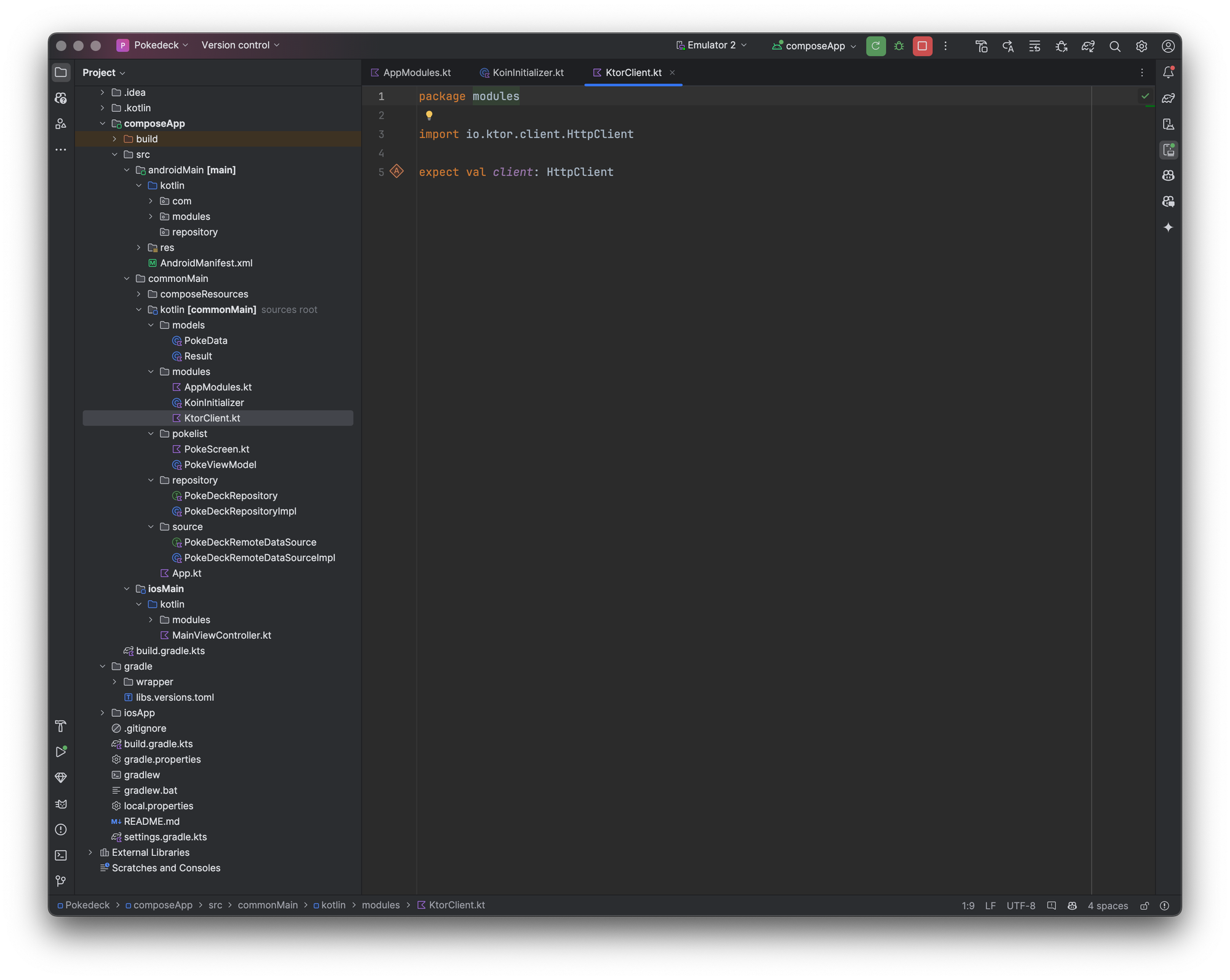Open Search Everywhere magnifier icon
1230x980 pixels.
1114,46
